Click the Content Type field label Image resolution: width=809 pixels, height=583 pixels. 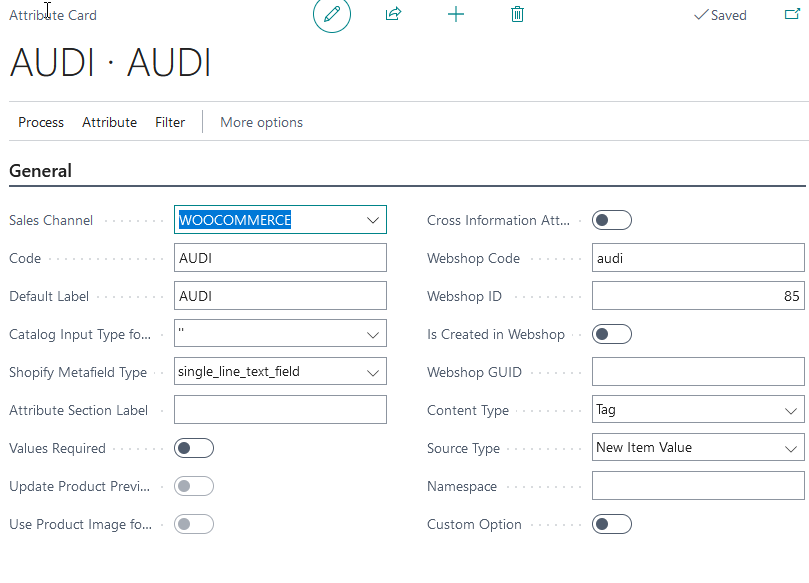click(468, 411)
